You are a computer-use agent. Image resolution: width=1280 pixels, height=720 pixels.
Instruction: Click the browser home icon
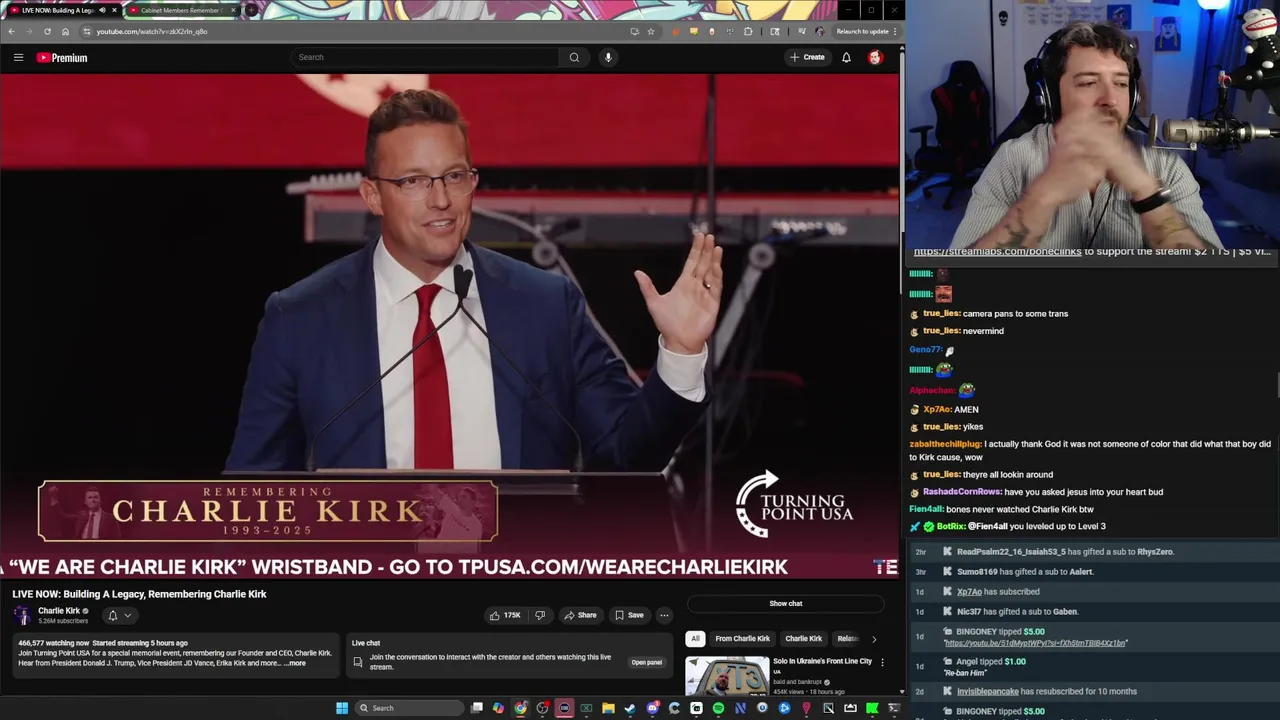[x=65, y=31]
